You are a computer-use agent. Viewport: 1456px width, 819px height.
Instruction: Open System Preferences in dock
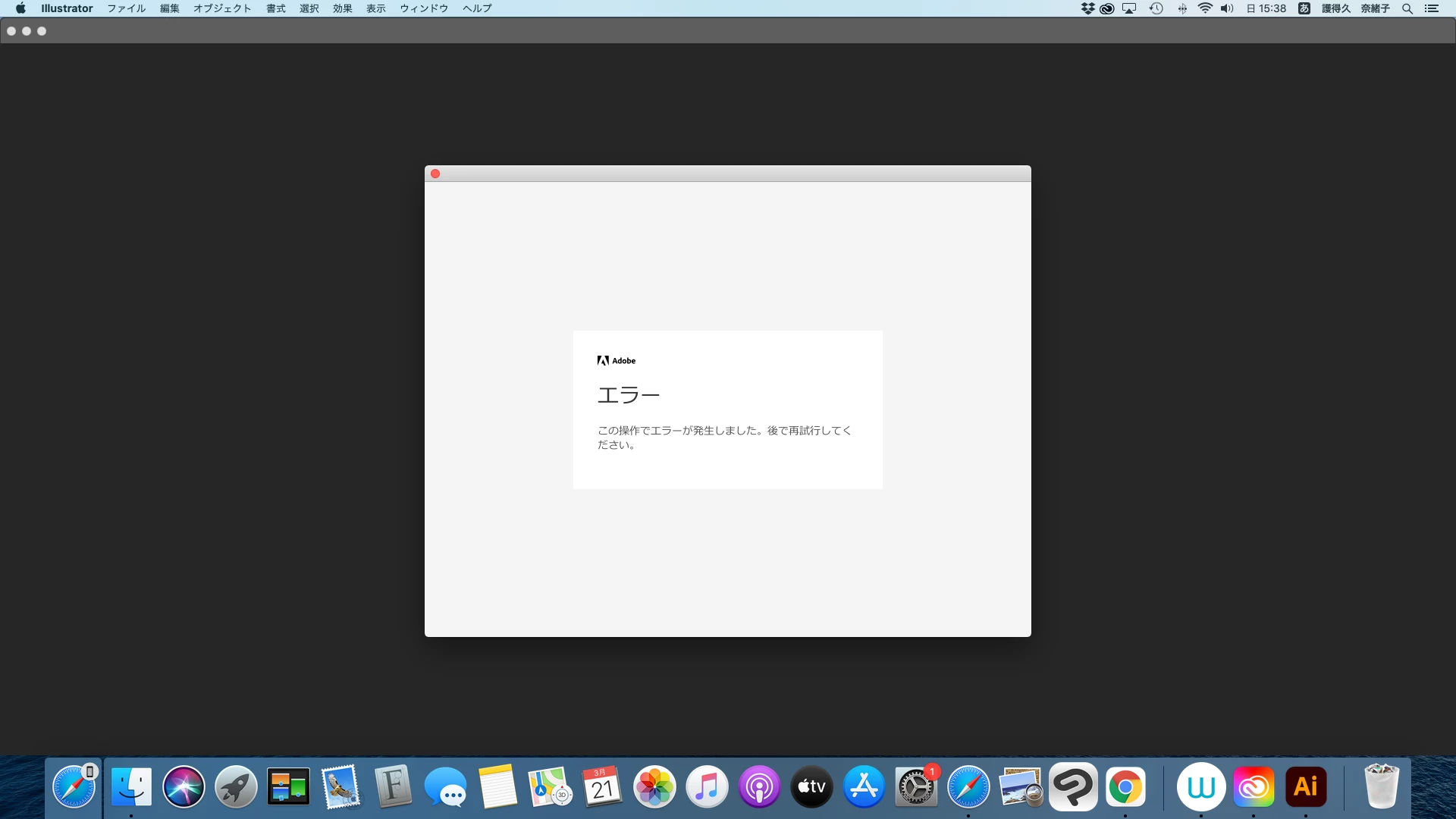pyautogui.click(x=916, y=787)
